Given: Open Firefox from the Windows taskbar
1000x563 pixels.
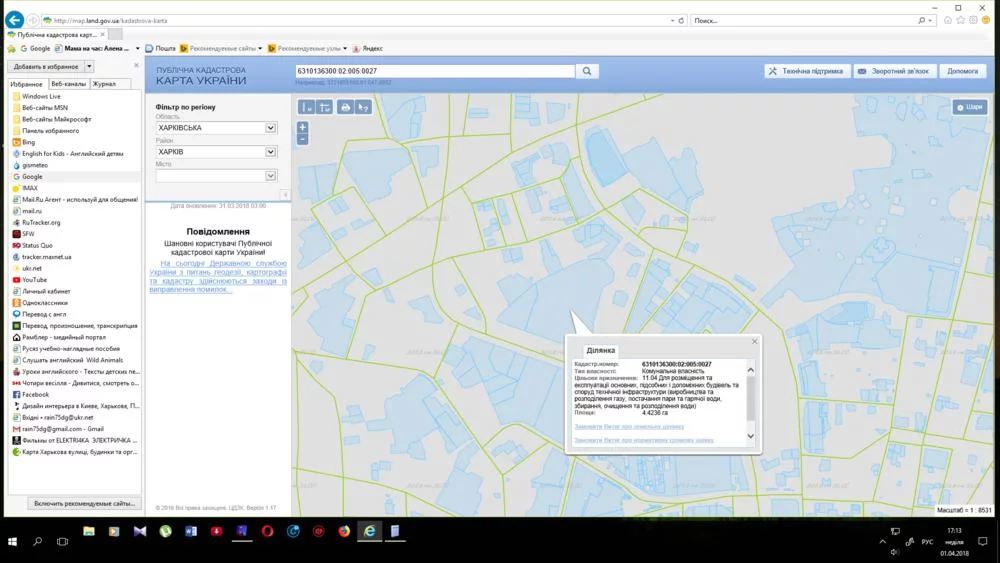Looking at the screenshot, I should click(344, 531).
